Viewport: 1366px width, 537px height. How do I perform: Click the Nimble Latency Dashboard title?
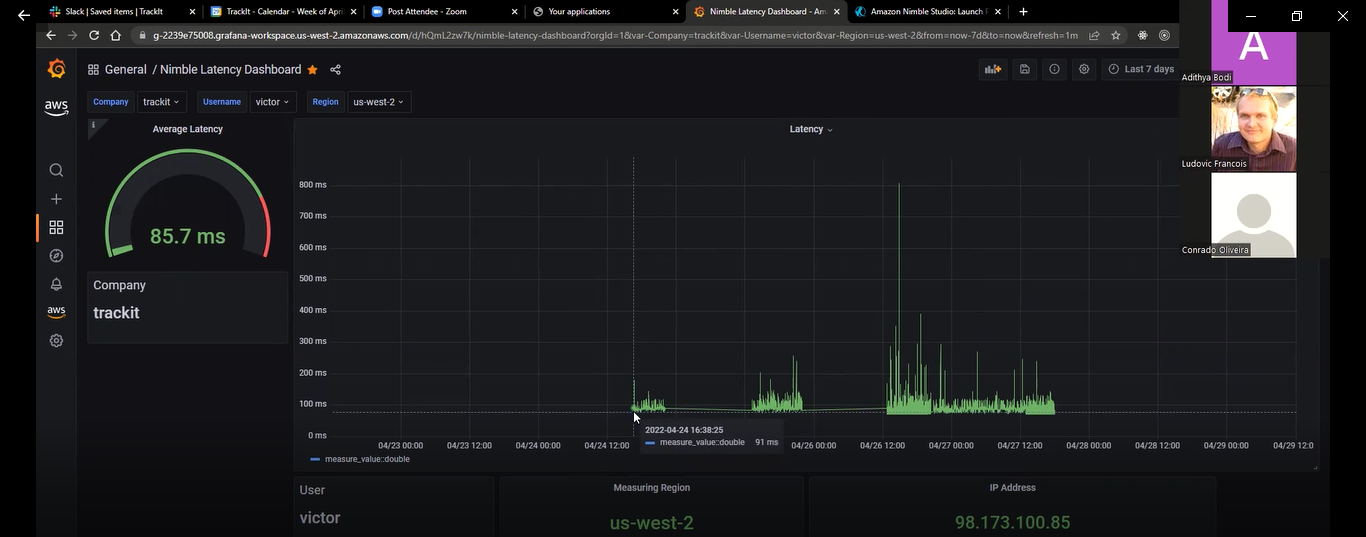pyautogui.click(x=230, y=70)
